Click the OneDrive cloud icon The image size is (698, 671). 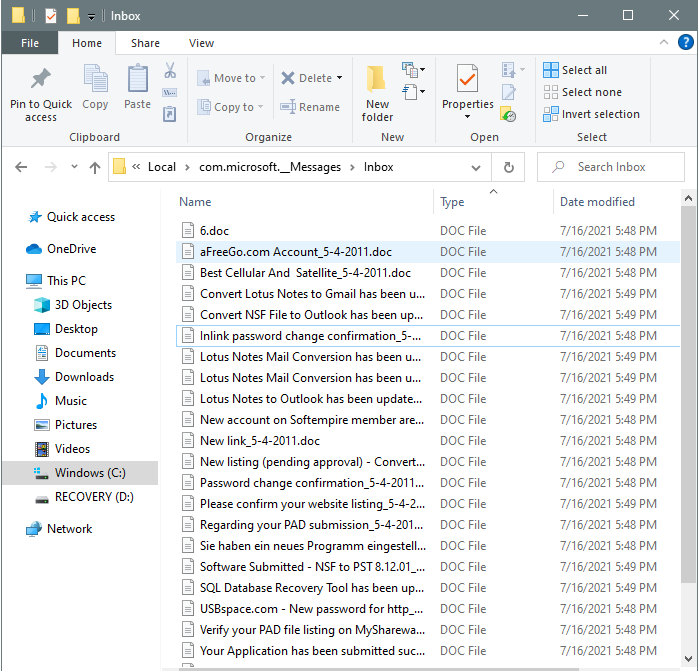coord(34,249)
